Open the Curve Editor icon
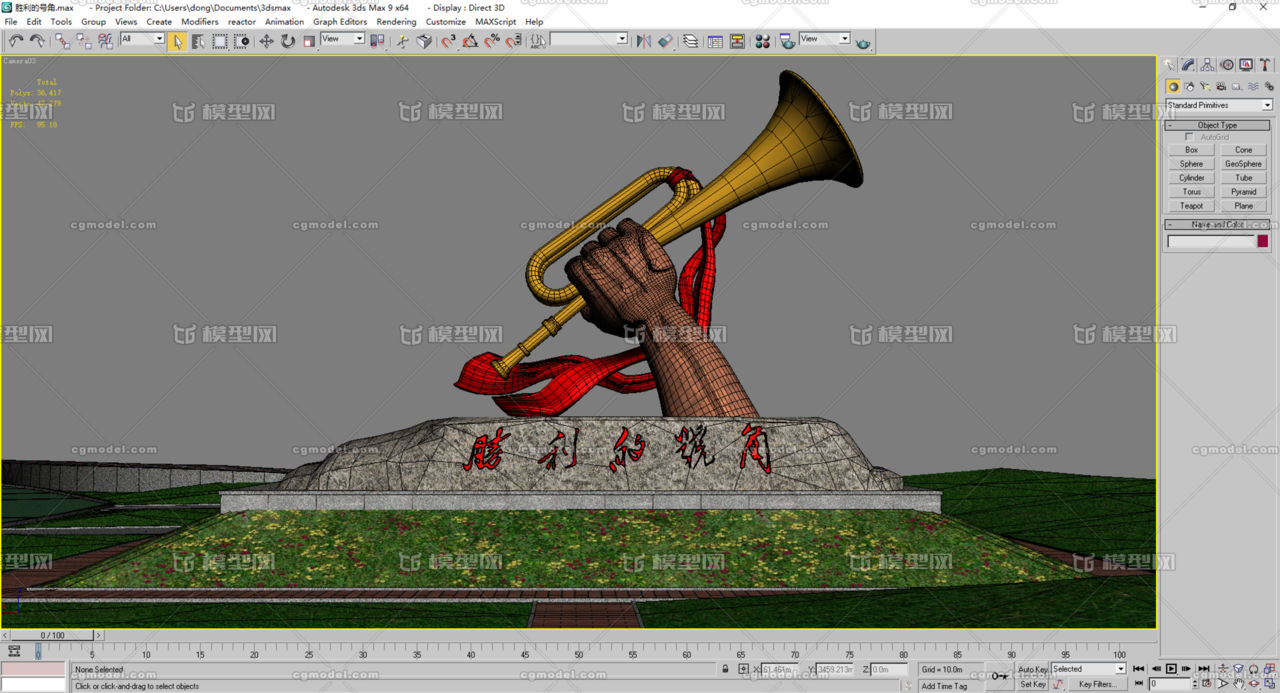The width and height of the screenshot is (1280, 693). pos(715,41)
